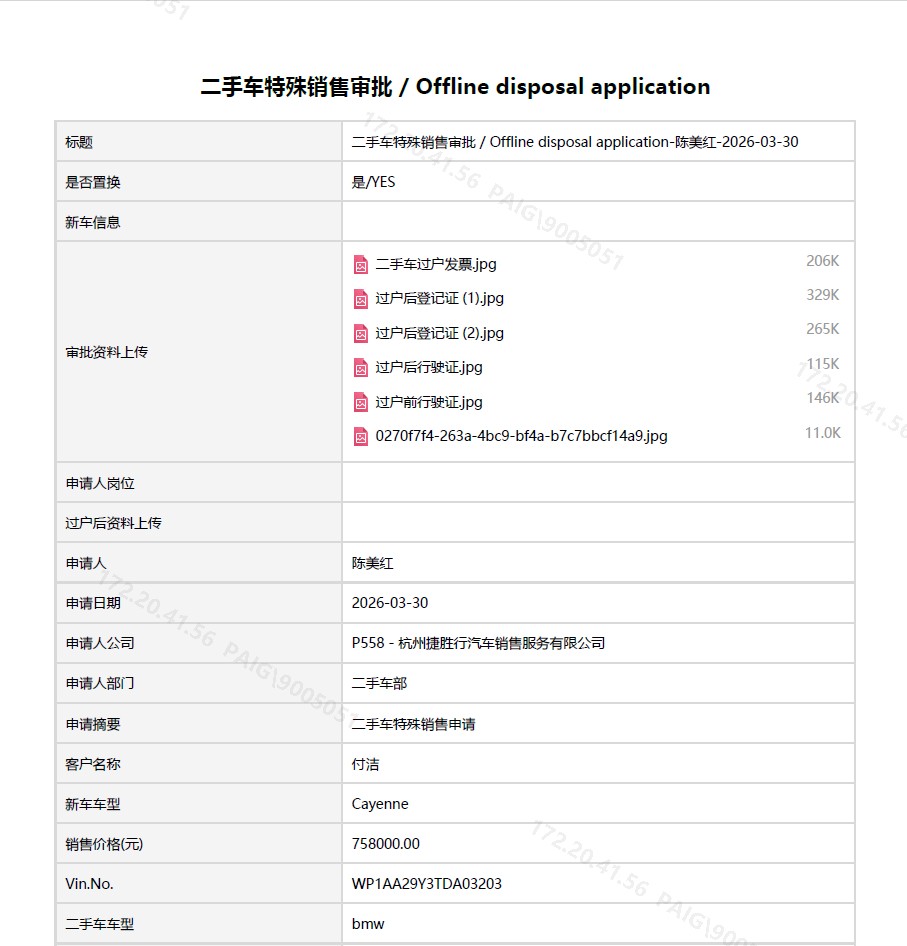Viewport: 907px width, 946px height.
Task: Click the sales price value 758000.00
Action: click(386, 844)
